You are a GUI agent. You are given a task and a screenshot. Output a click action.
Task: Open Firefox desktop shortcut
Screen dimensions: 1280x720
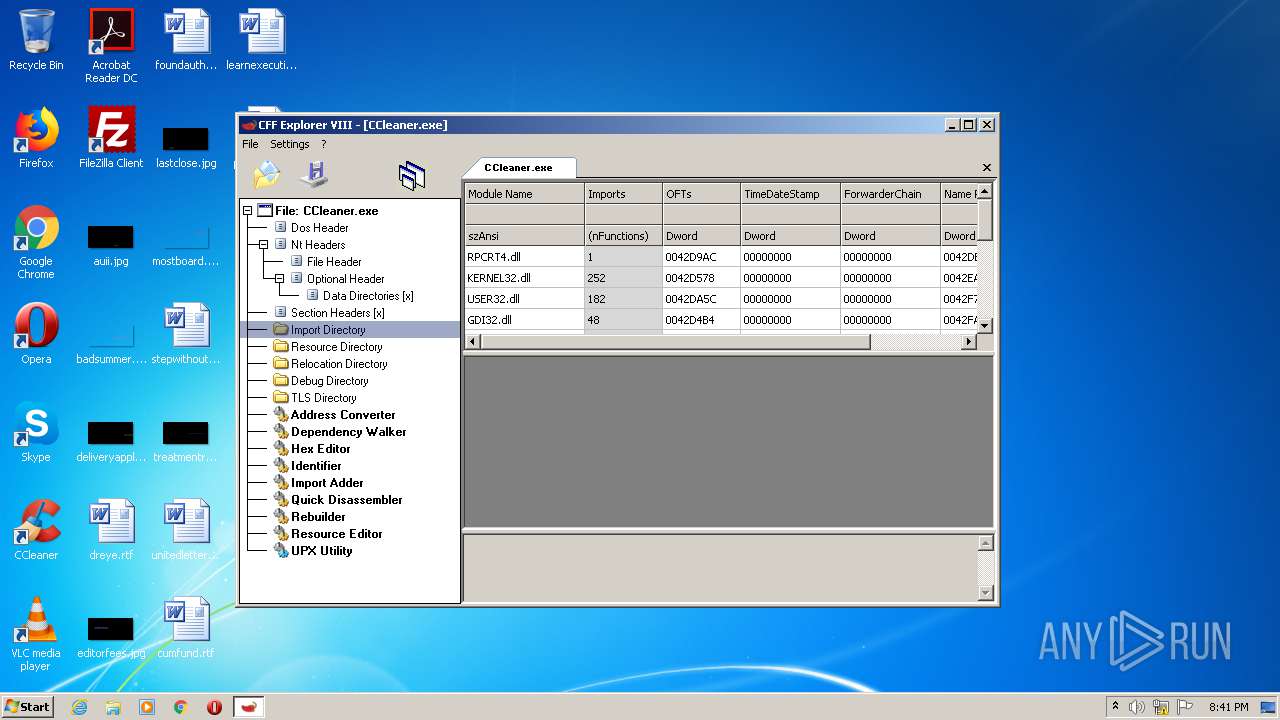point(36,138)
